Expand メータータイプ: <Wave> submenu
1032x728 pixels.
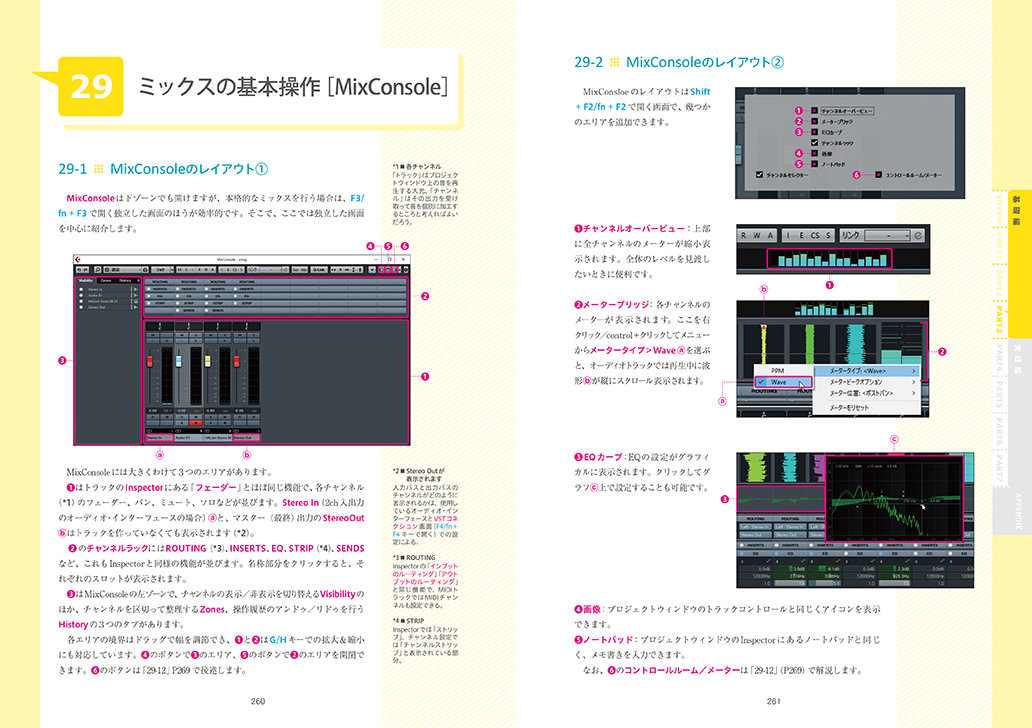coord(867,371)
